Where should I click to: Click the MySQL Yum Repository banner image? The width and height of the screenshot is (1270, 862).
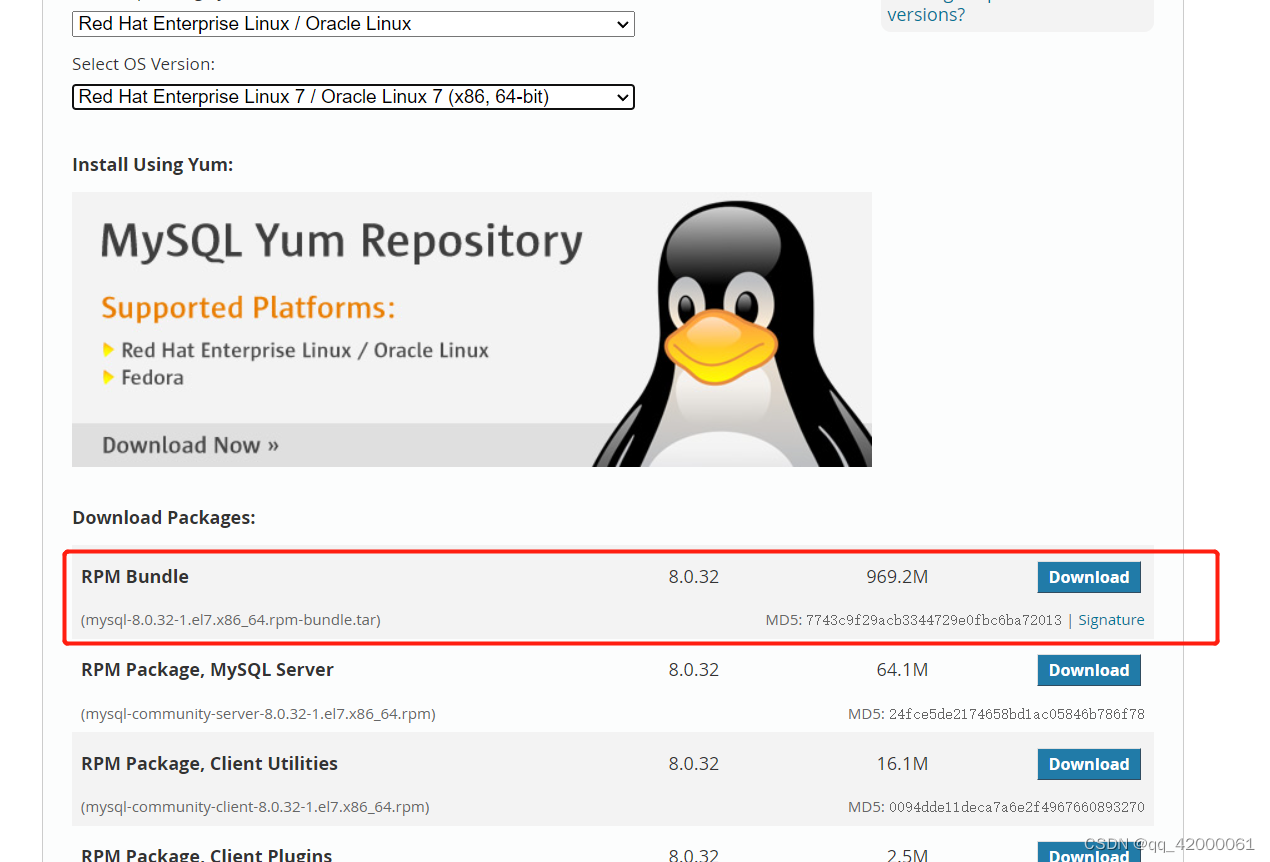[472, 329]
